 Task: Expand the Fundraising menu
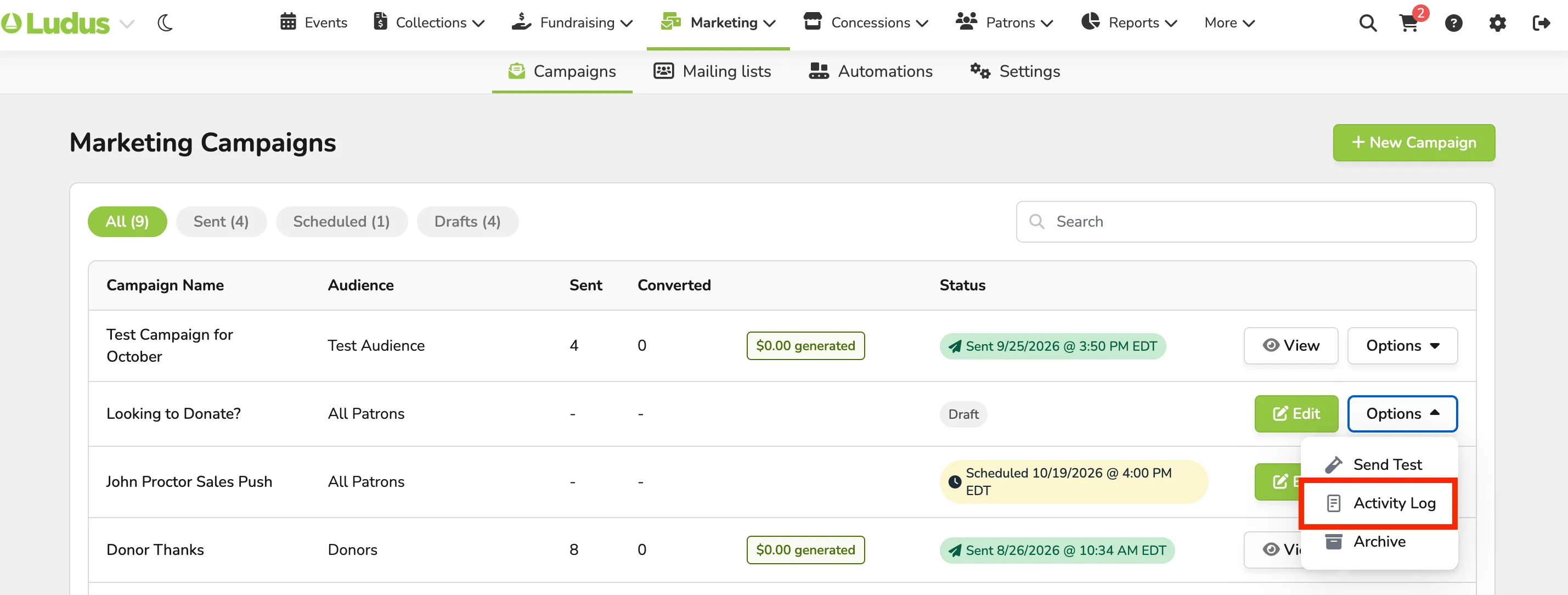pyautogui.click(x=572, y=23)
